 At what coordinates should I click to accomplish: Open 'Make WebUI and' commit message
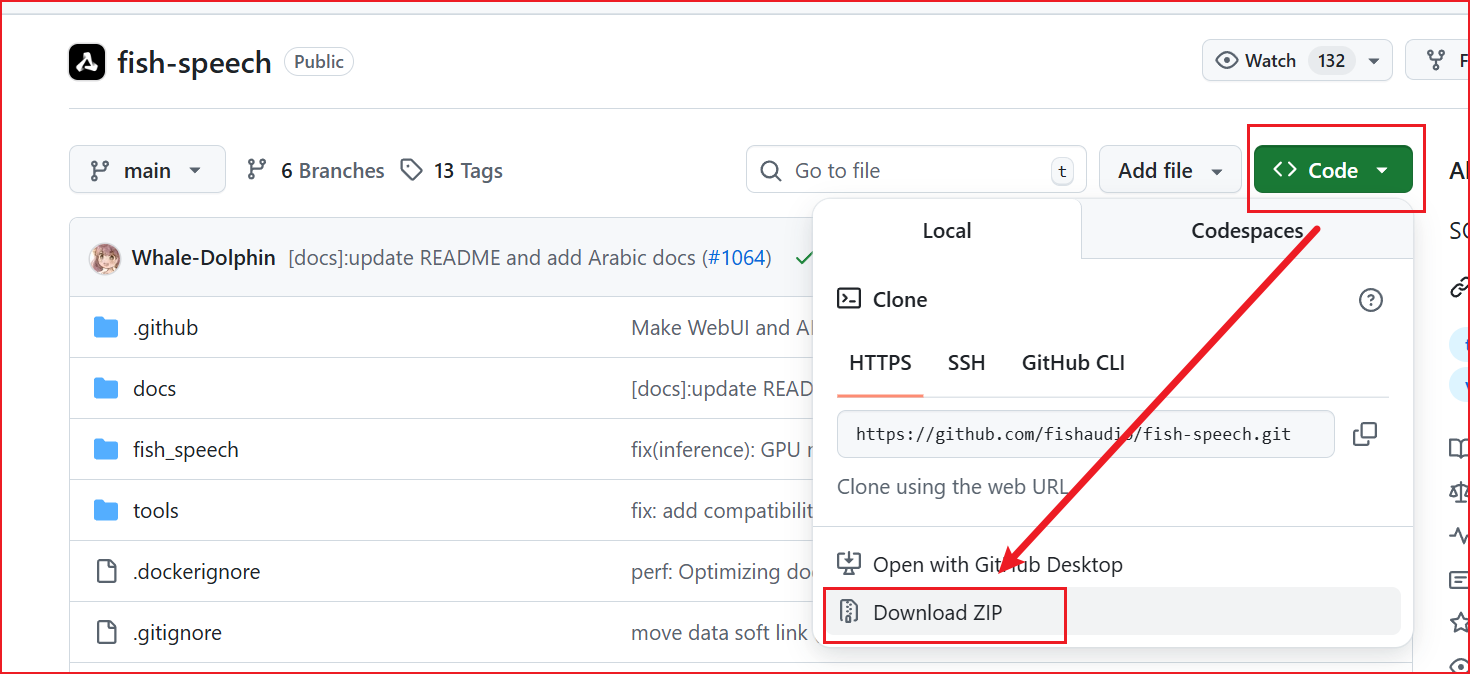coord(722,327)
